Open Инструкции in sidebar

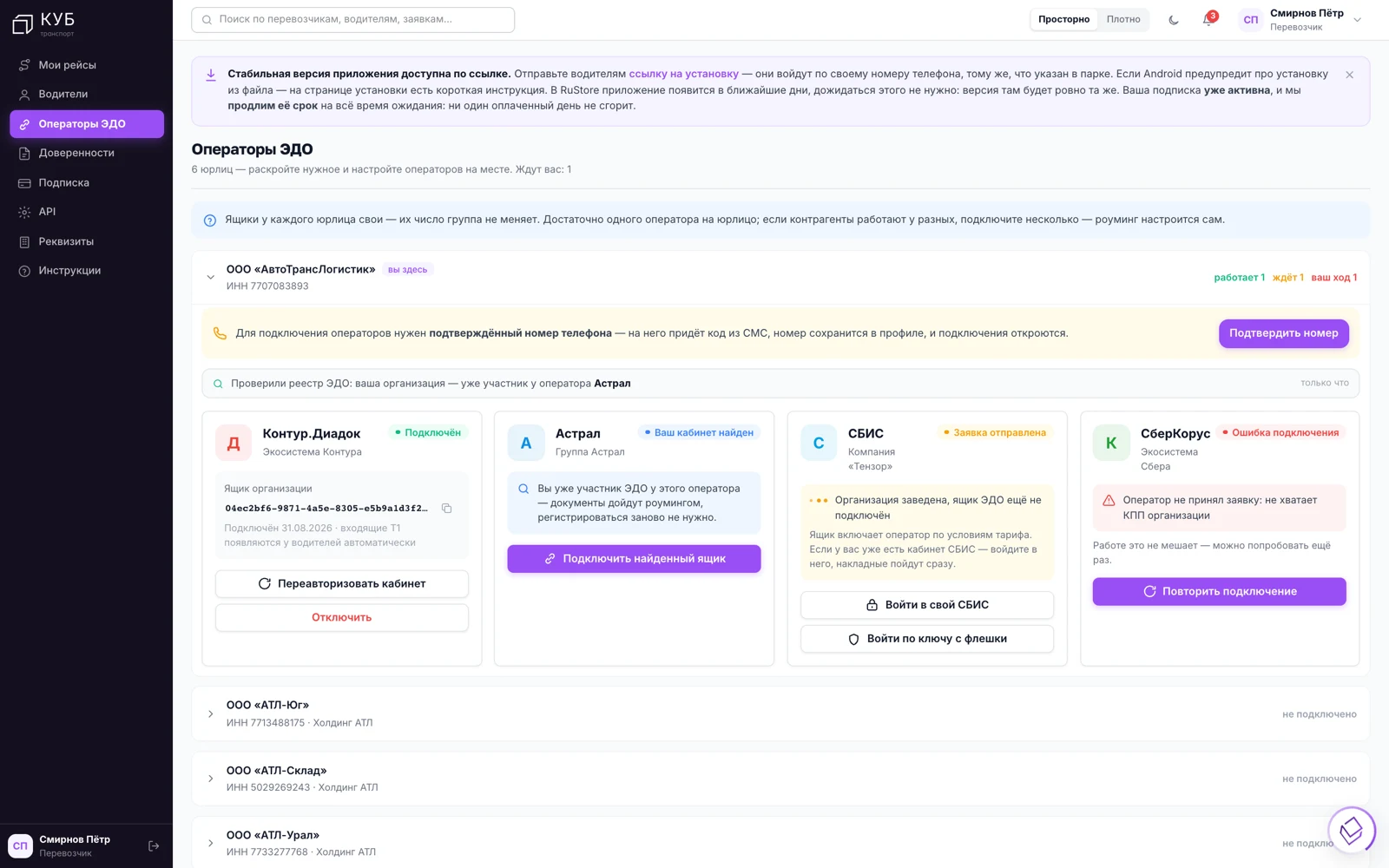tap(87, 271)
